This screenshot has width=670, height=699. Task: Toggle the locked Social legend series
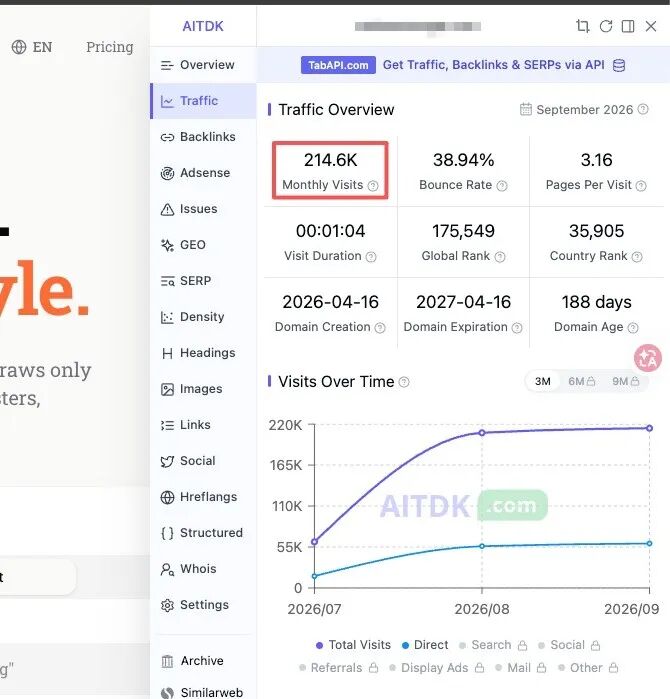pos(569,645)
